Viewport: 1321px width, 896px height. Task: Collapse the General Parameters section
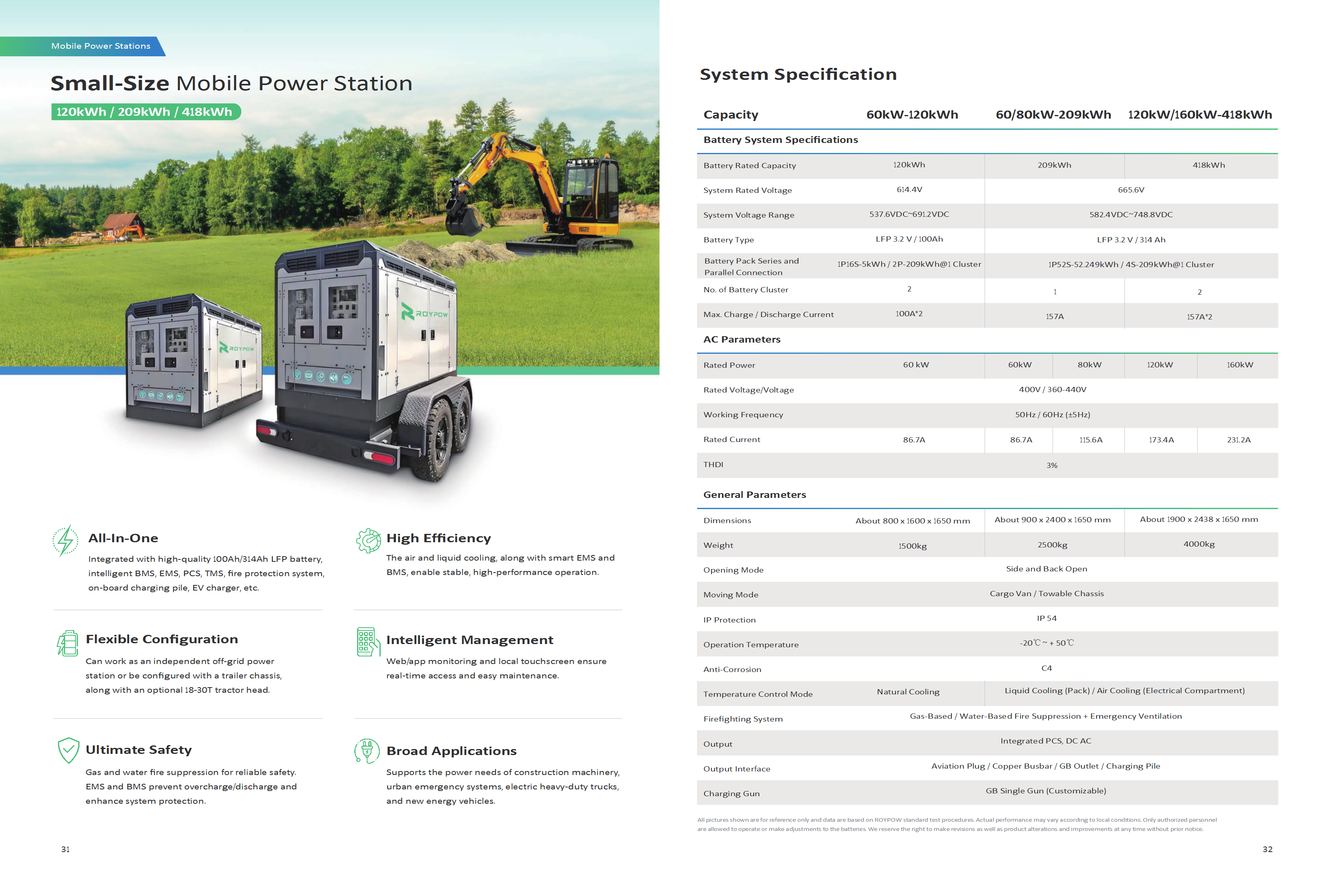coord(754,494)
